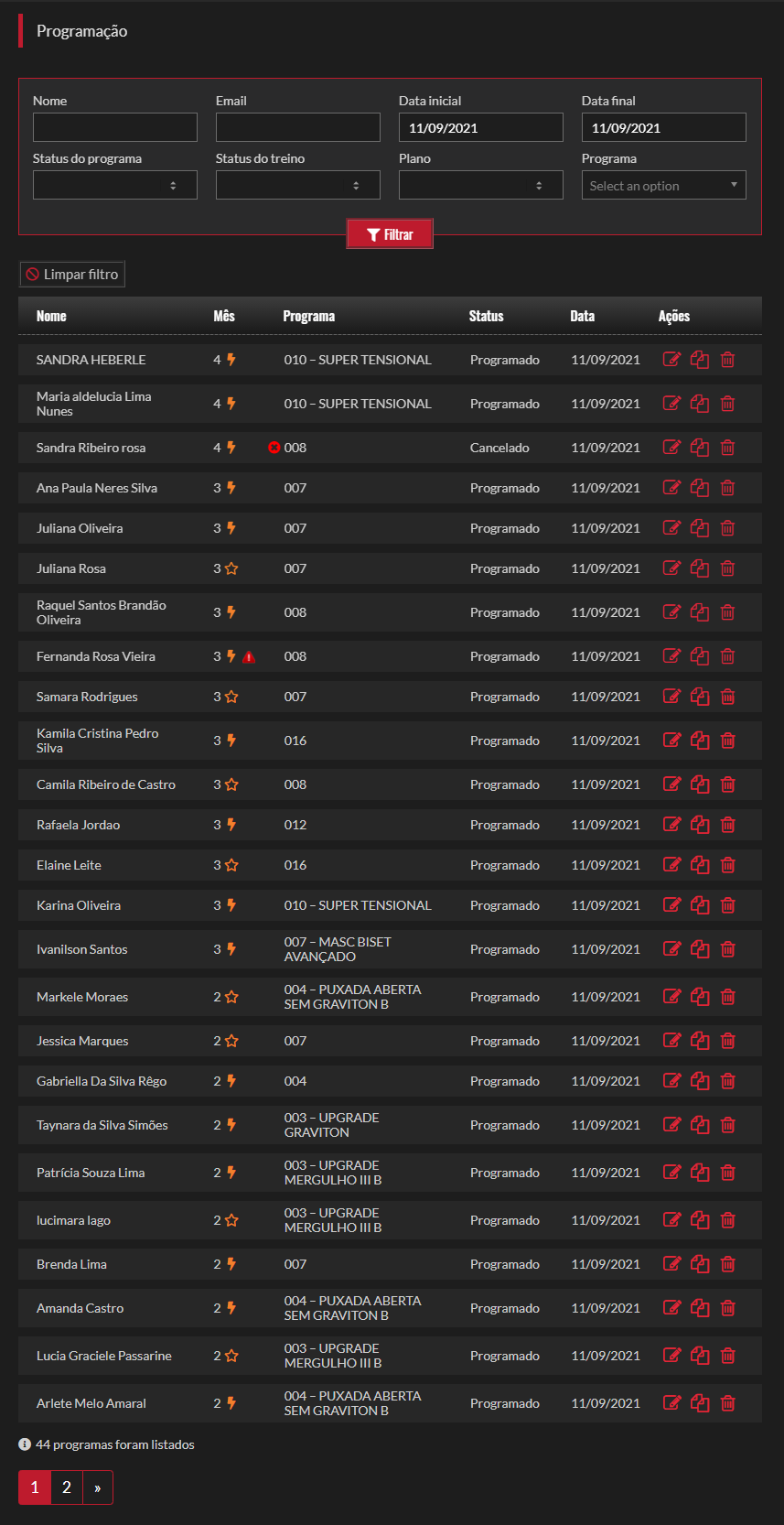Viewport: 784px width, 1525px height.
Task: Delete Arlete Melo Amaral's program row
Action: [x=728, y=1403]
